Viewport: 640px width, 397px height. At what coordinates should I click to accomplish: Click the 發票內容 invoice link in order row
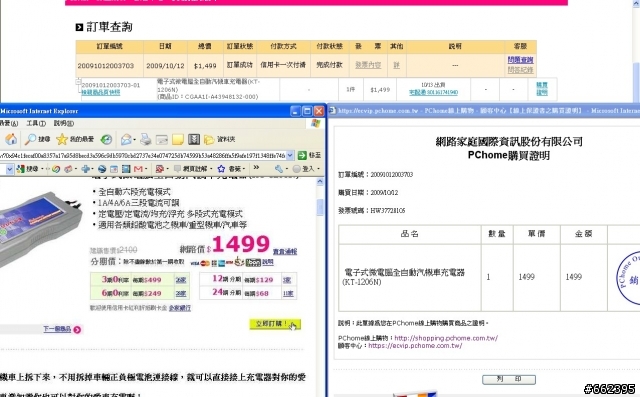pyautogui.click(x=368, y=64)
